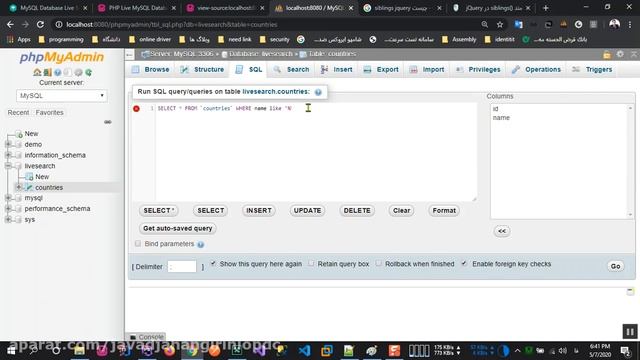Open the livesearch.countries link

click(276, 92)
